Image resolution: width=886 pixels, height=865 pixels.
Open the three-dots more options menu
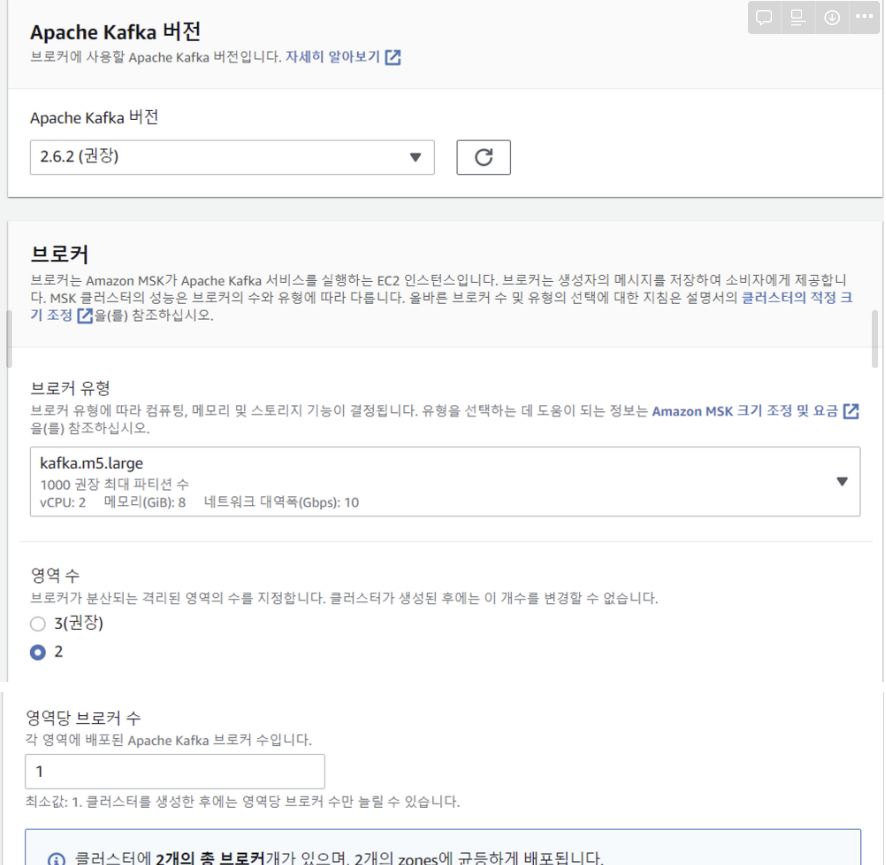pos(864,16)
